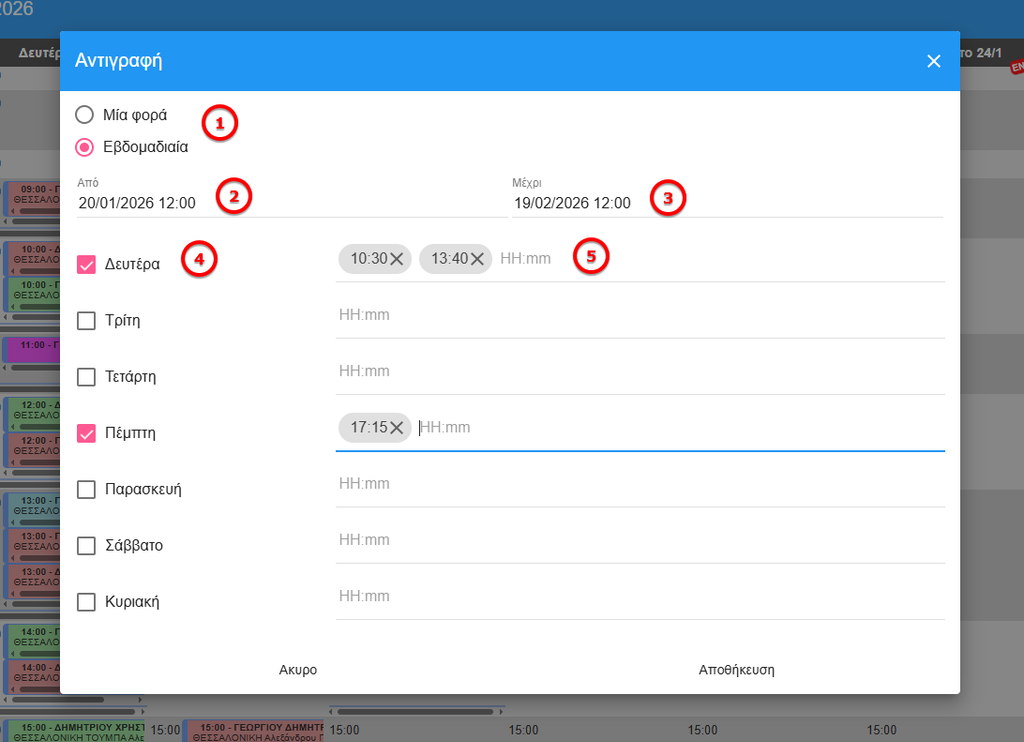
Task: Select the Εβδομαδιαία radio option
Action: pos(84,147)
